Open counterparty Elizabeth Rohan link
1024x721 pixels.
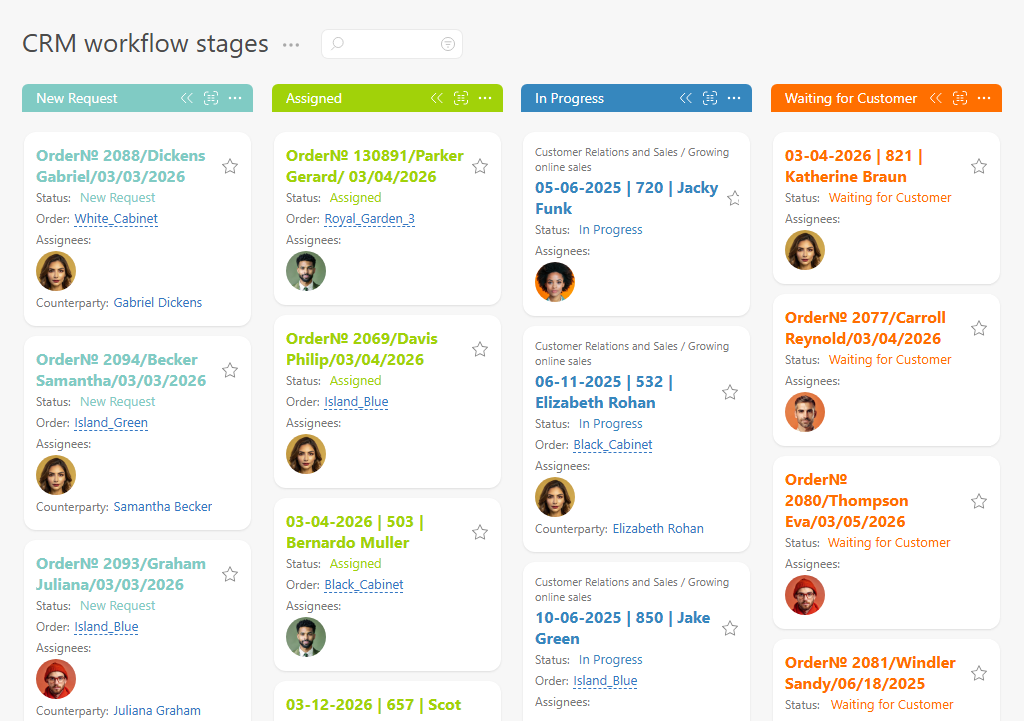[658, 528]
